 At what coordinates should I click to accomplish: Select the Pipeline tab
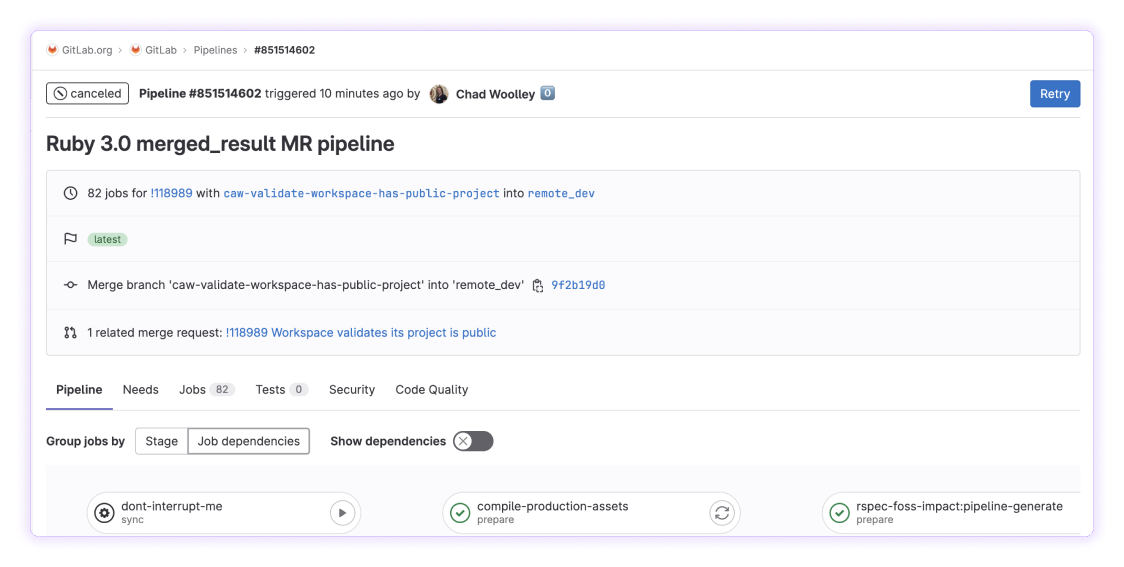[79, 389]
